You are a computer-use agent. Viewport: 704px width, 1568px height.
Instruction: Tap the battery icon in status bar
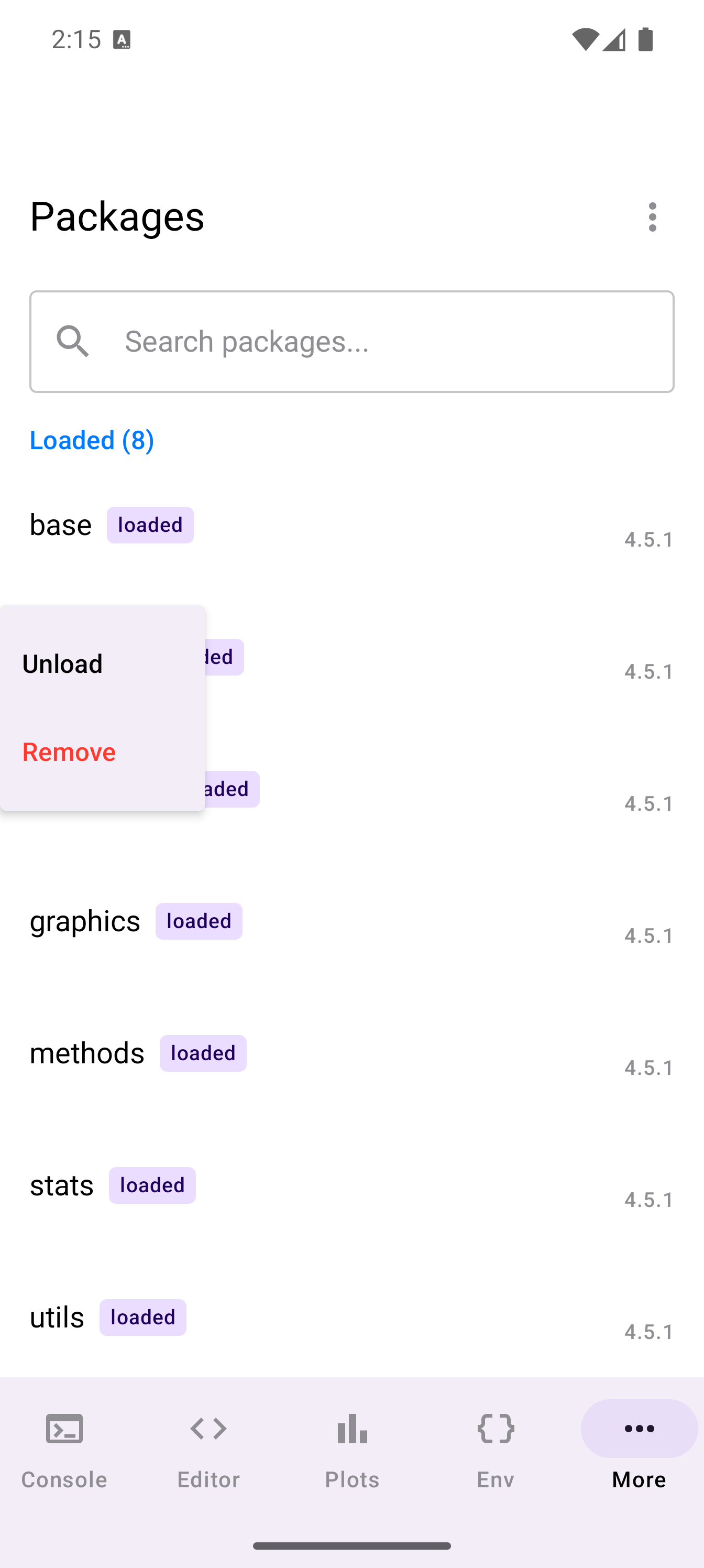645,40
